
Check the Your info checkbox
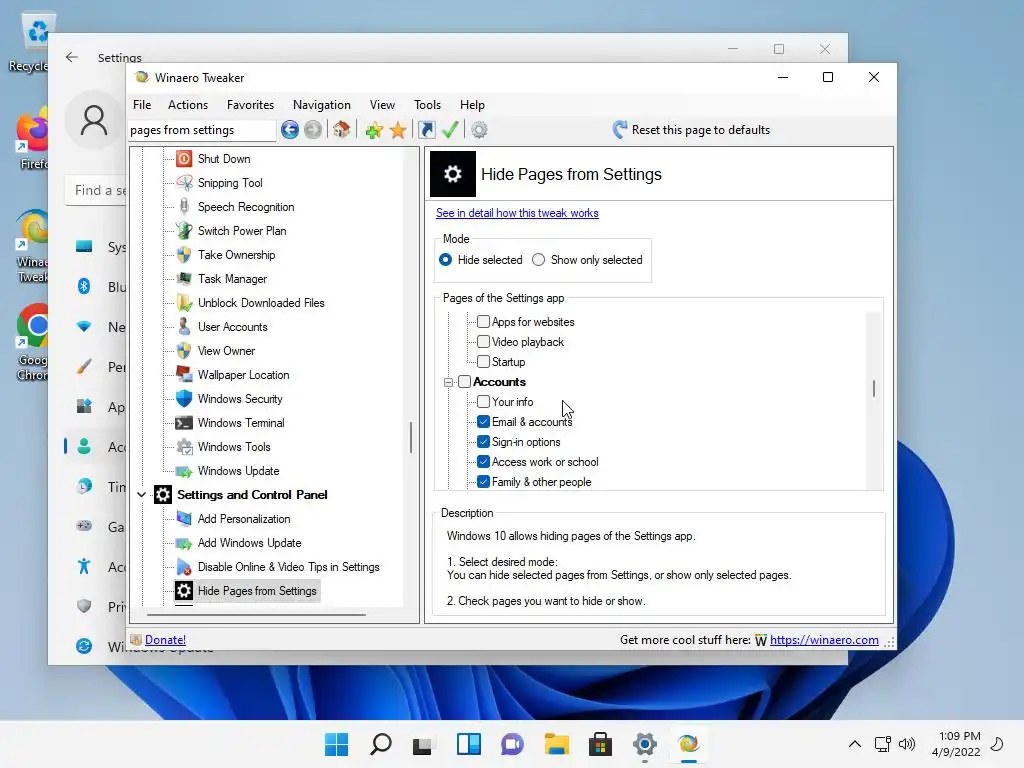pyautogui.click(x=483, y=402)
